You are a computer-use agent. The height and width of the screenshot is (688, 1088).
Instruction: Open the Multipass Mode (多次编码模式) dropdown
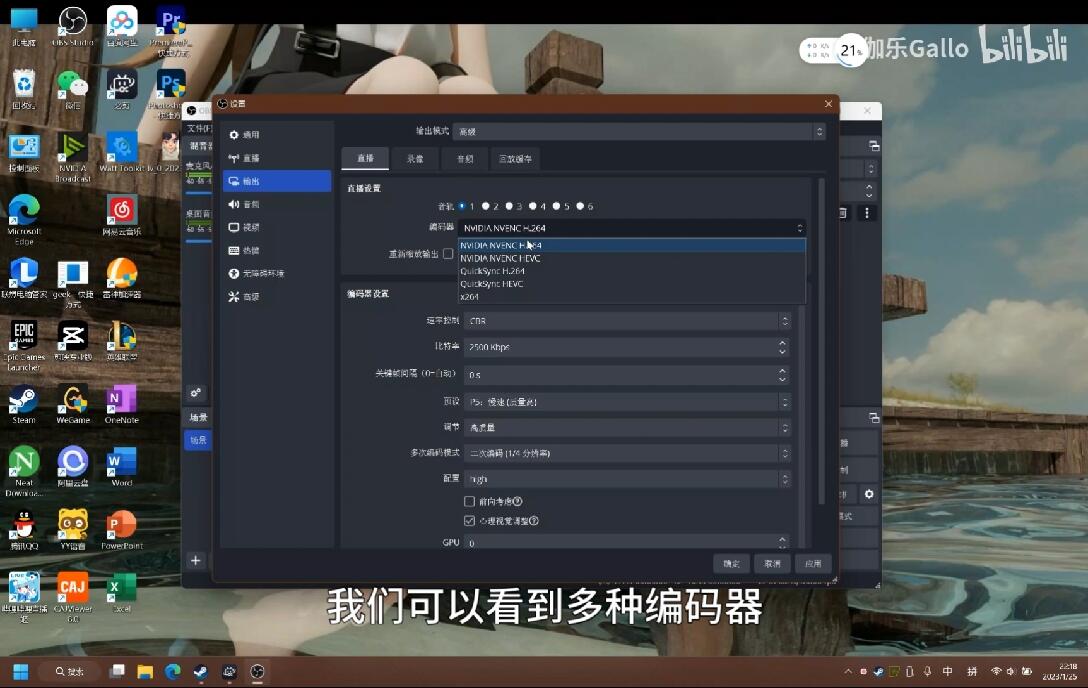point(627,453)
